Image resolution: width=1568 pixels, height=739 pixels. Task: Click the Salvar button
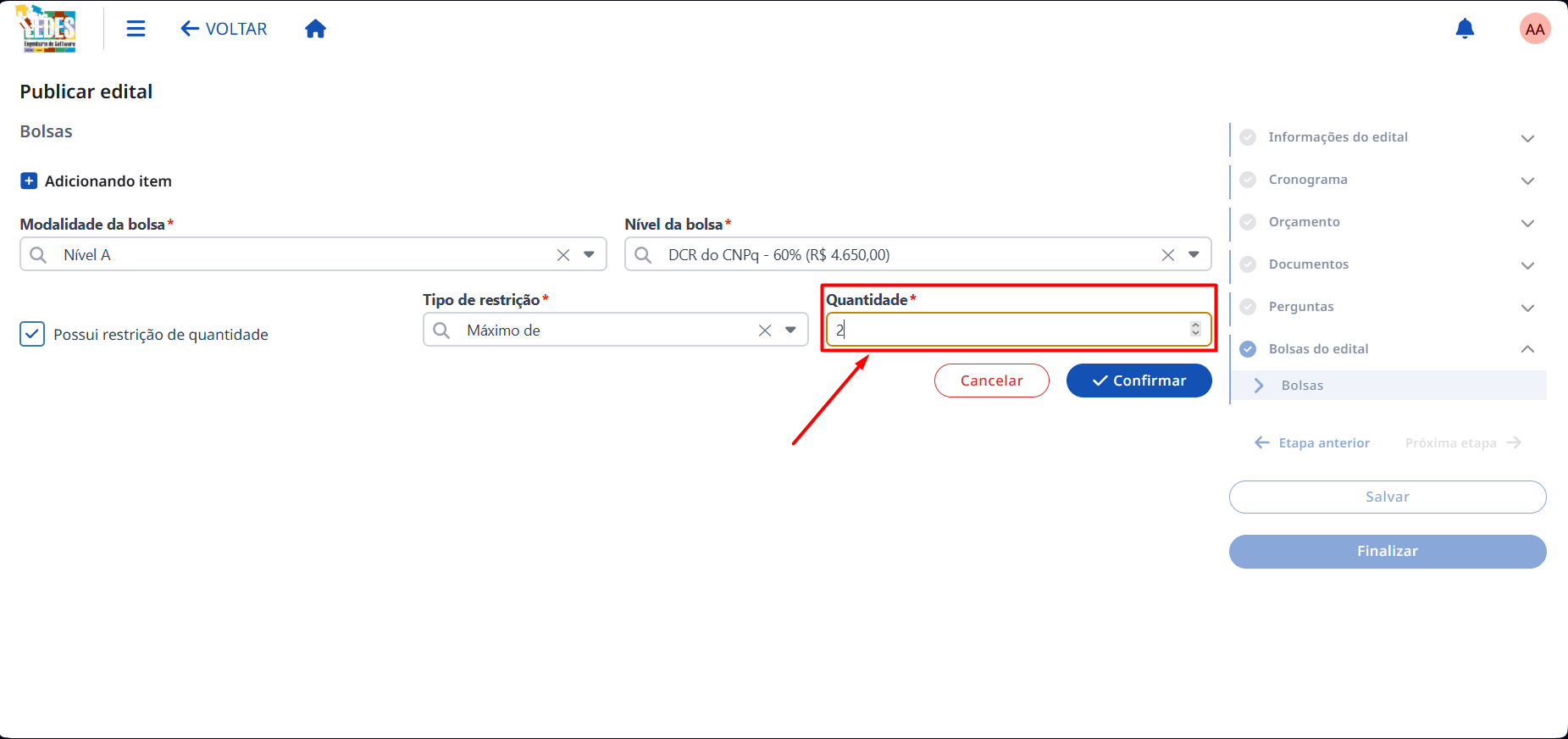pos(1388,497)
